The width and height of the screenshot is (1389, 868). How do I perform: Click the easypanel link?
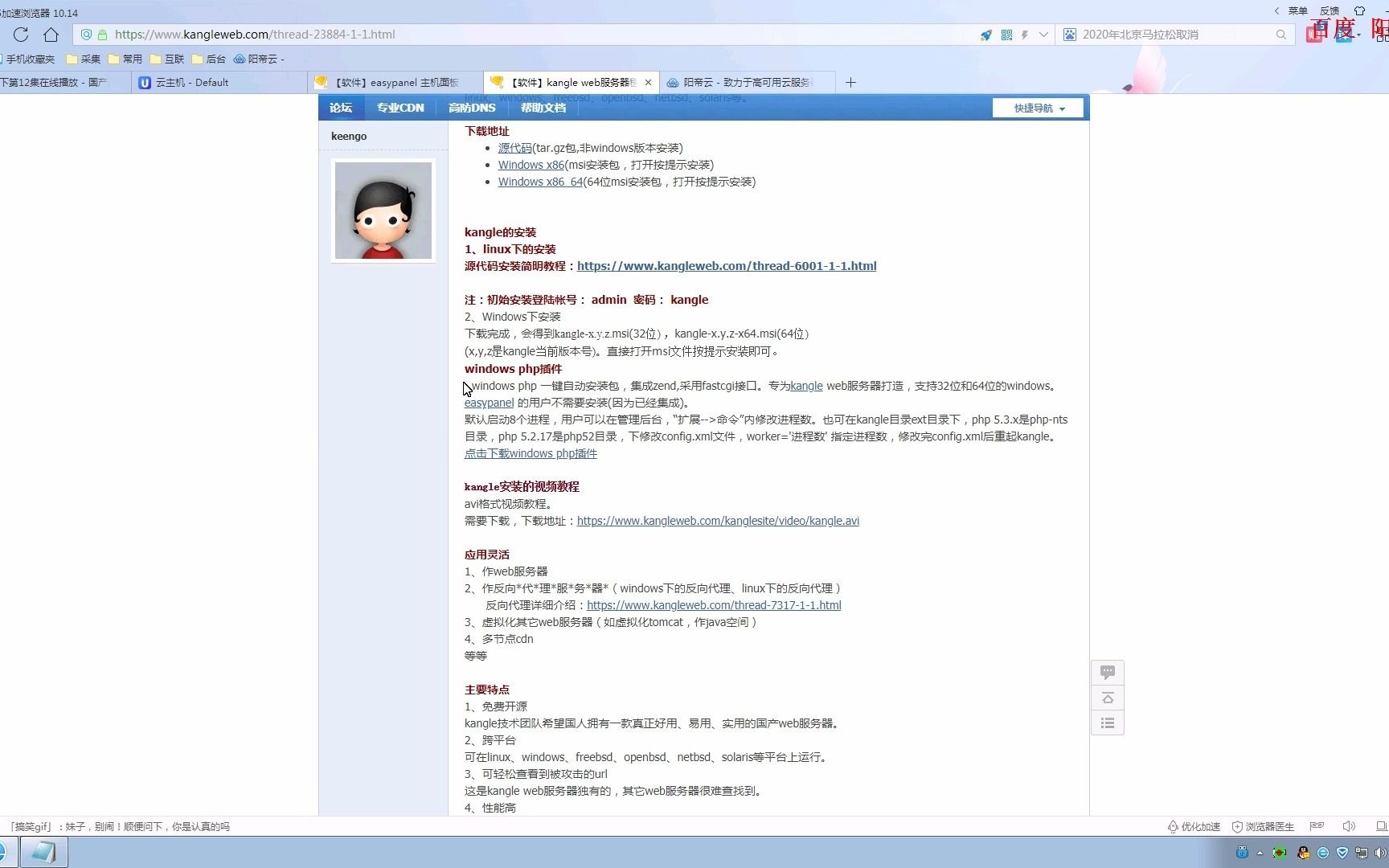[x=489, y=403]
